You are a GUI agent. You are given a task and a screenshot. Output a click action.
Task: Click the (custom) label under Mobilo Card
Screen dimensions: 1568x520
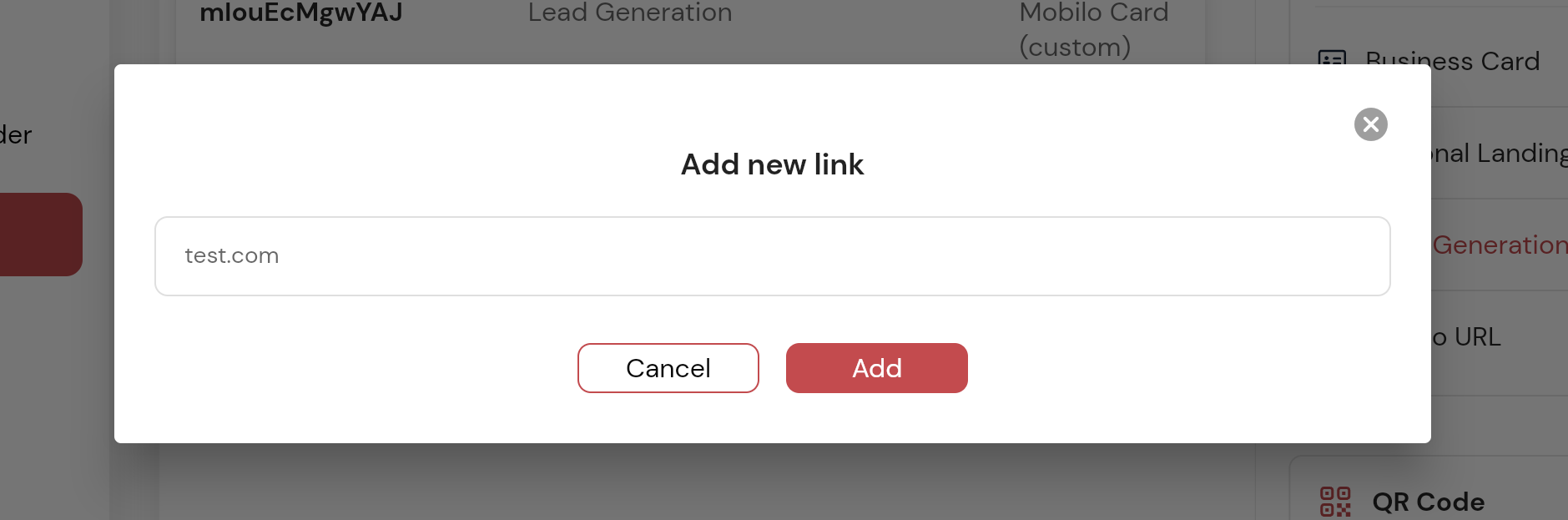point(1075,47)
